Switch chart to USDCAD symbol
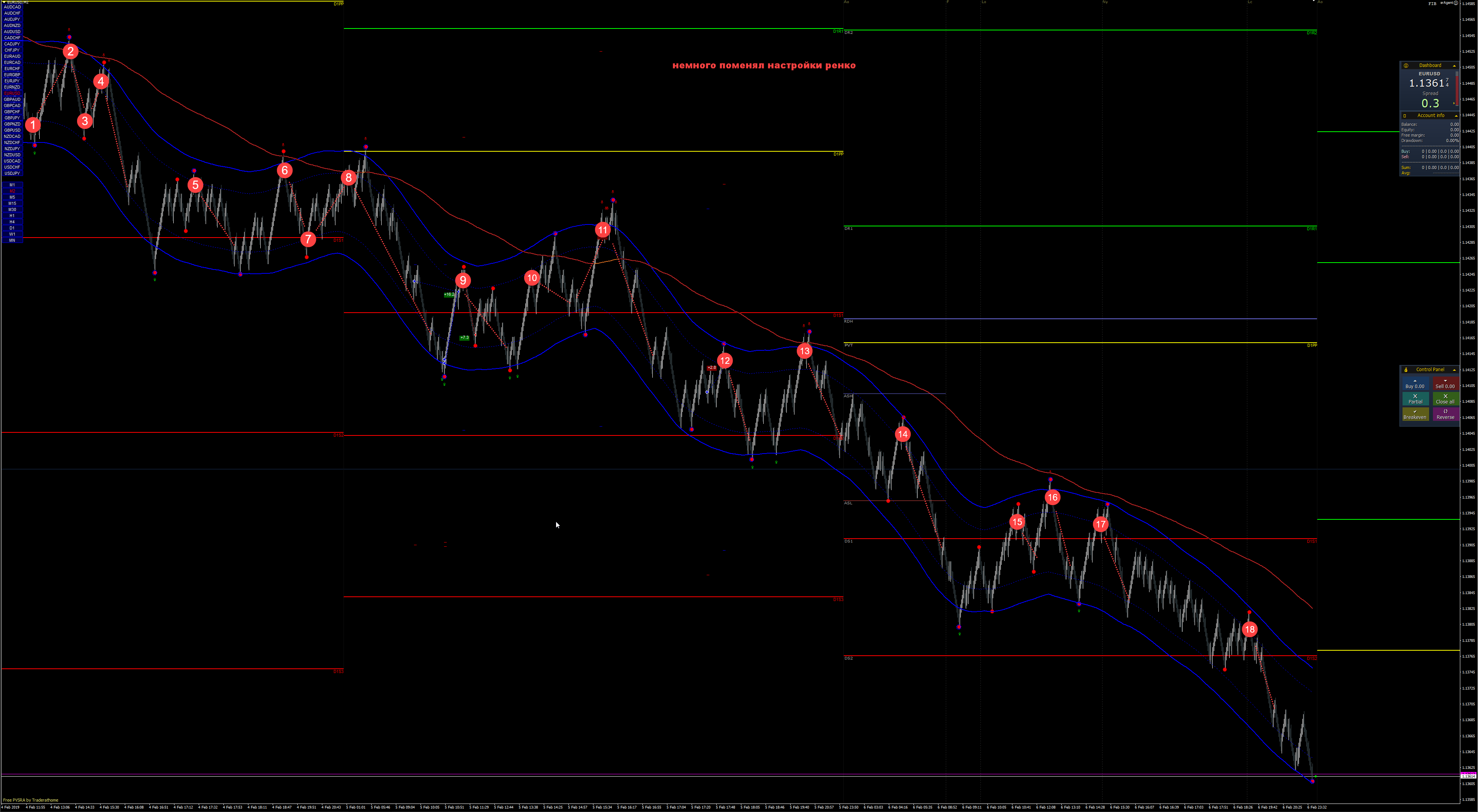 pyautogui.click(x=12, y=161)
